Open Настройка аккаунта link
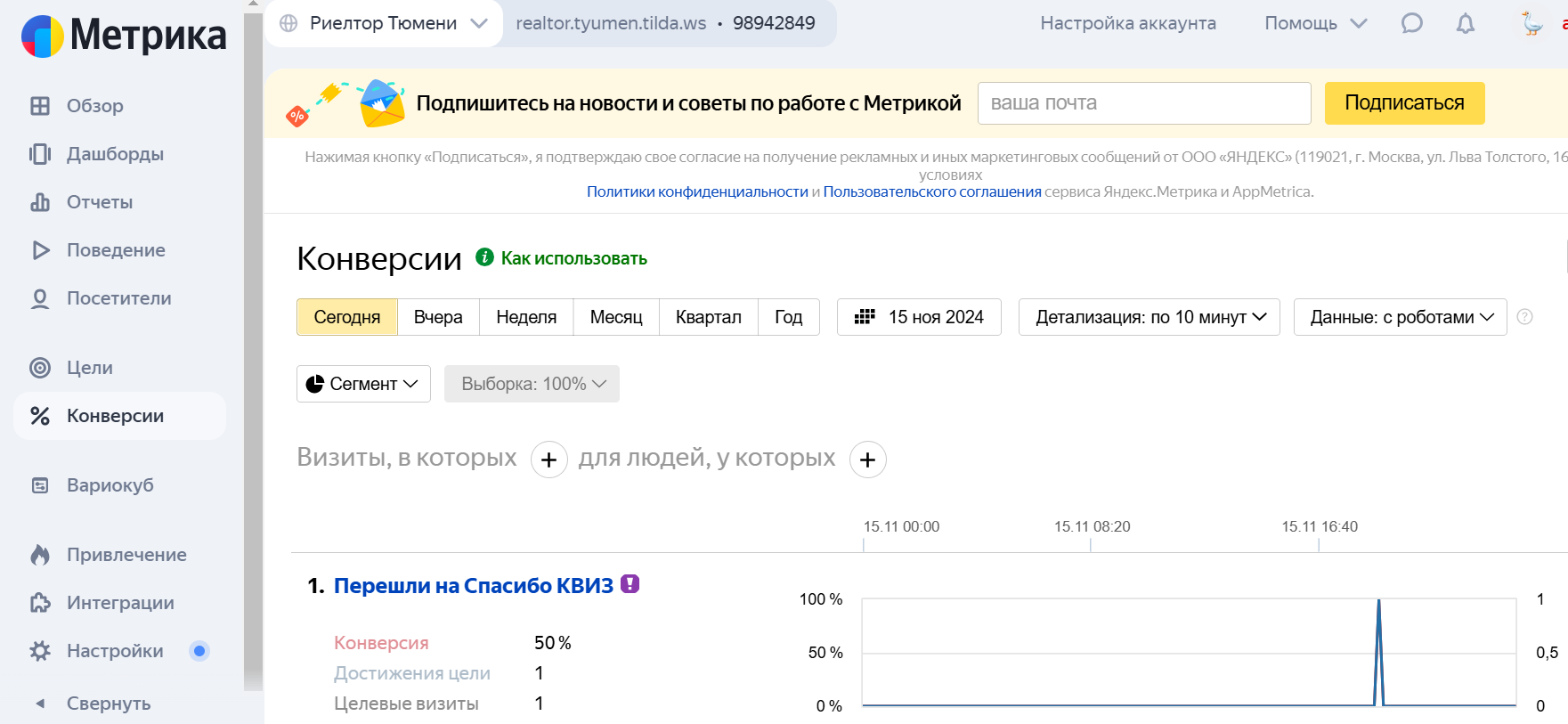This screenshot has height=724, width=1568. point(1128,23)
